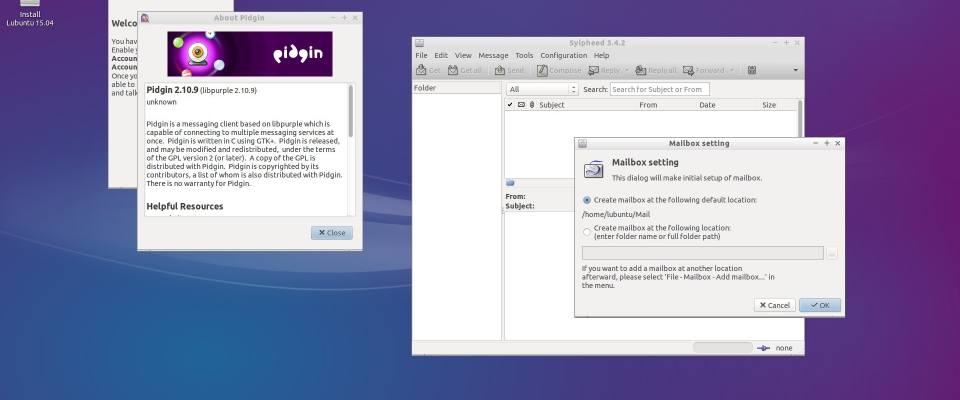Click the address book icon in Sylpheed toolbar
The image size is (960, 400).
(x=752, y=70)
